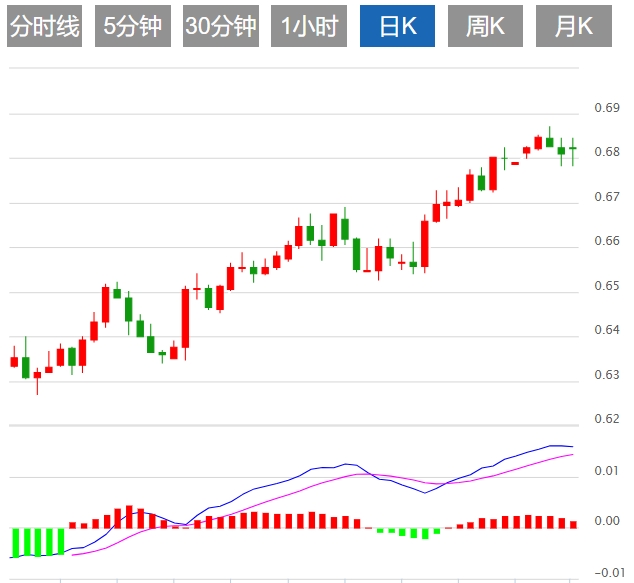Click the 0.00 MACD axis label
The image size is (634, 583).
click(606, 521)
